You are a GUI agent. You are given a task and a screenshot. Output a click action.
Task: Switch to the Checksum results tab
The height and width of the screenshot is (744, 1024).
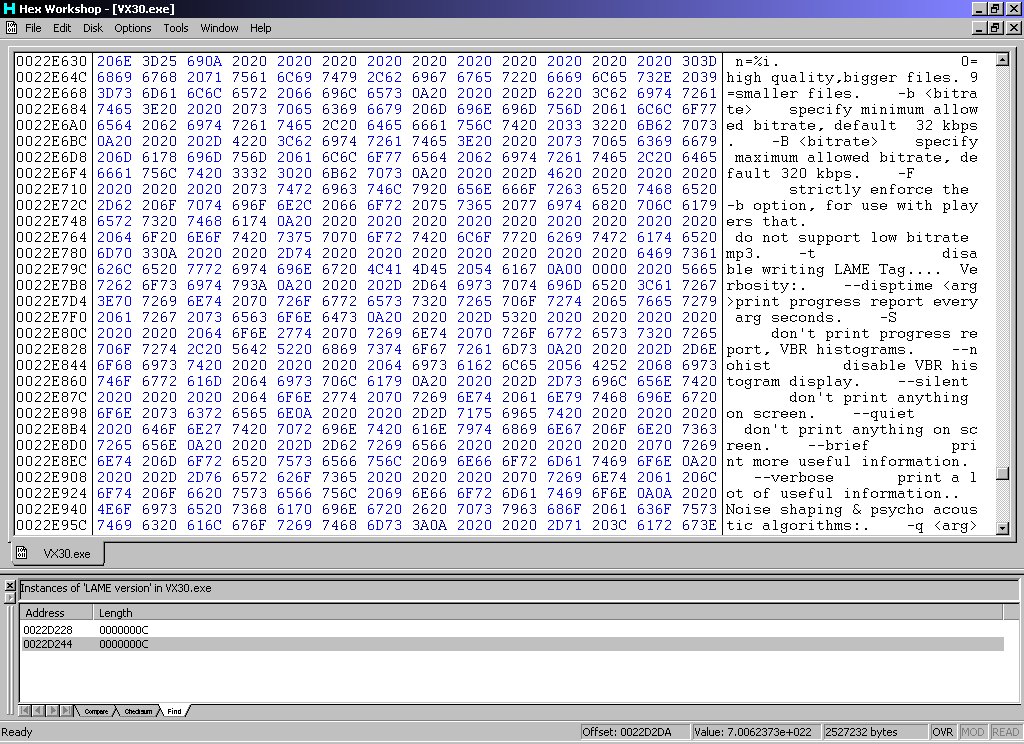coord(138,711)
